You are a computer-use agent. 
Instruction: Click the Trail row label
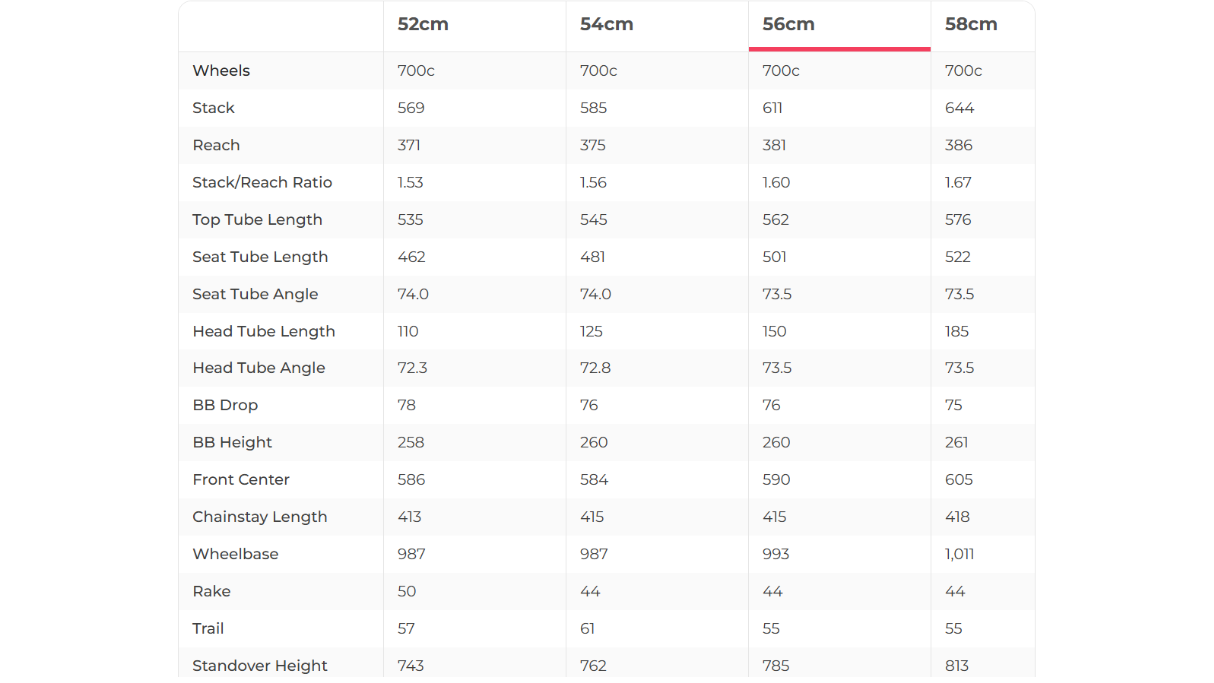pyautogui.click(x=208, y=629)
